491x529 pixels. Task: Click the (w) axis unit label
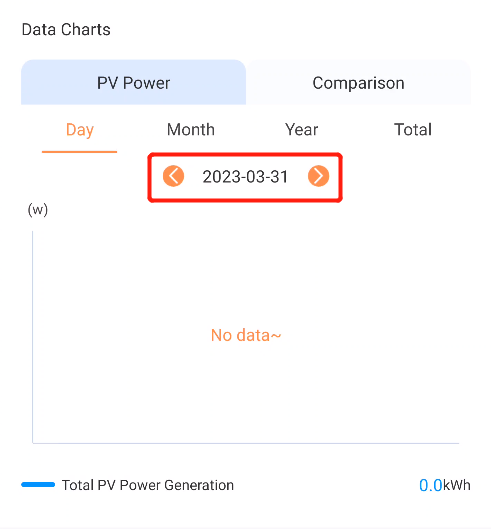[38, 210]
